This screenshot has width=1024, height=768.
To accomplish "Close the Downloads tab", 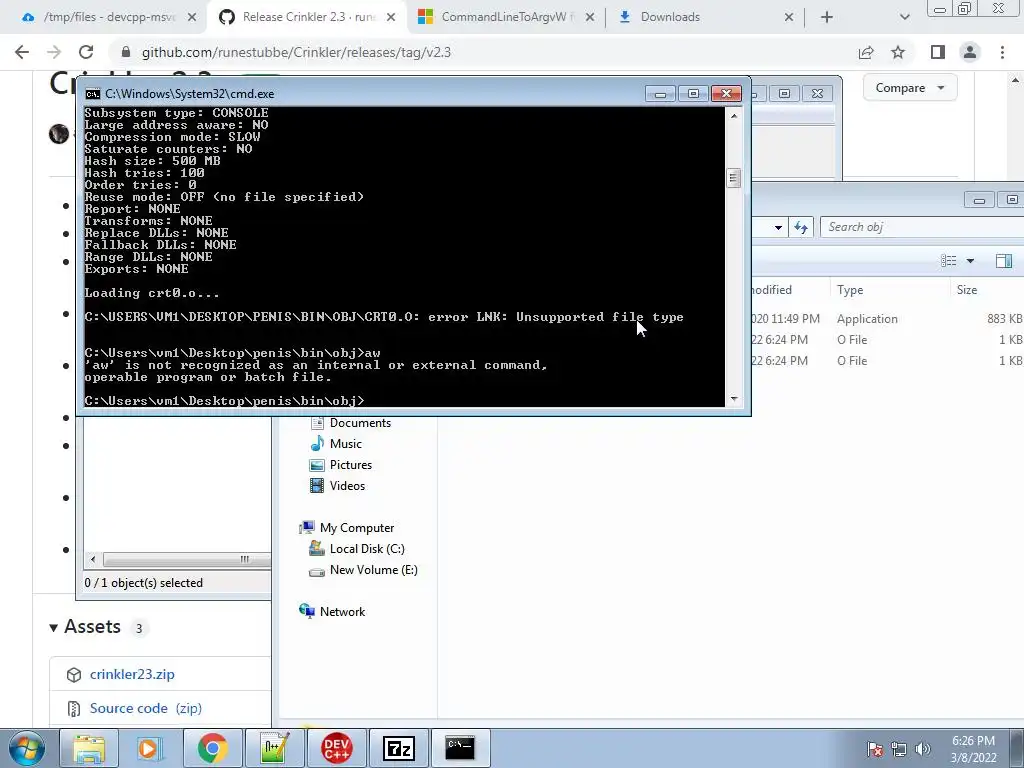I will 789,17.
